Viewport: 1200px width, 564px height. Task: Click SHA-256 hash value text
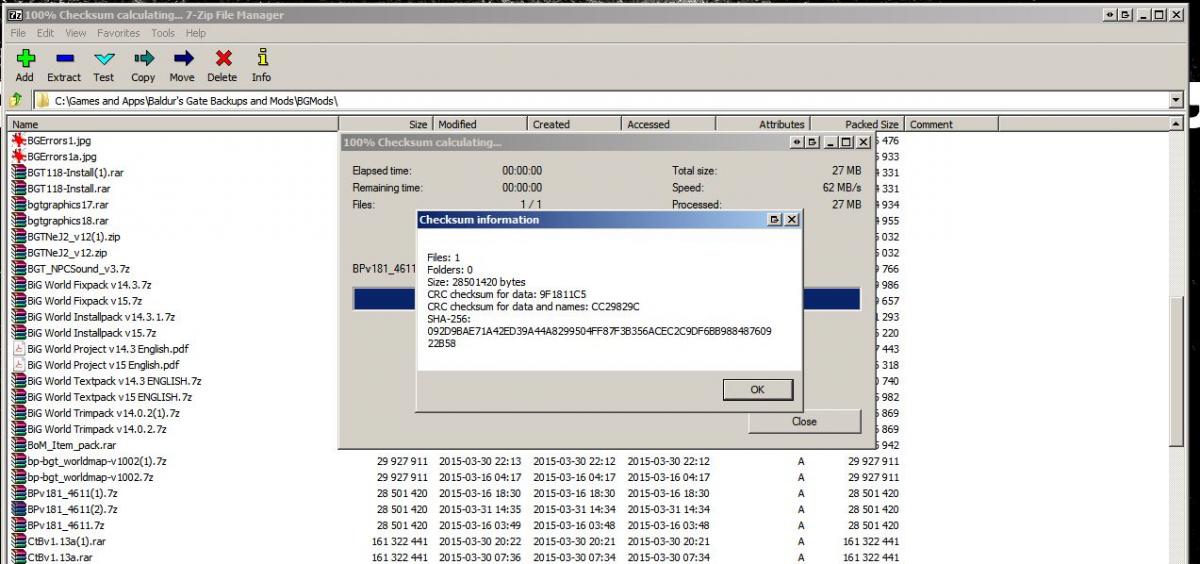(x=599, y=337)
